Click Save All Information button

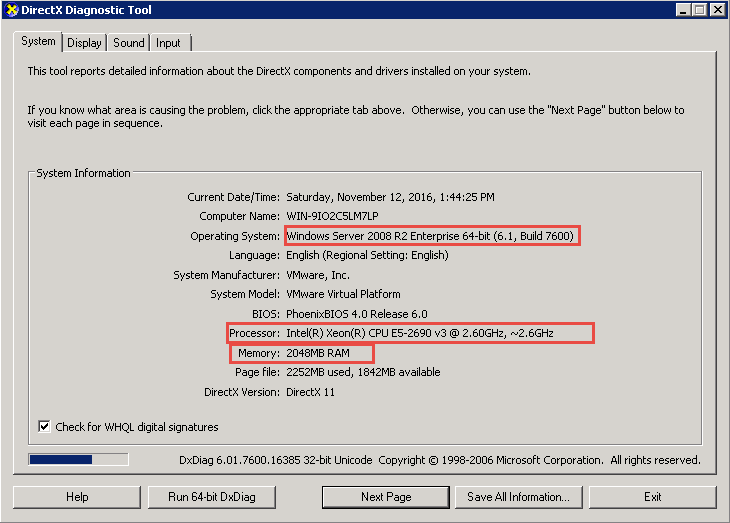[x=518, y=497]
